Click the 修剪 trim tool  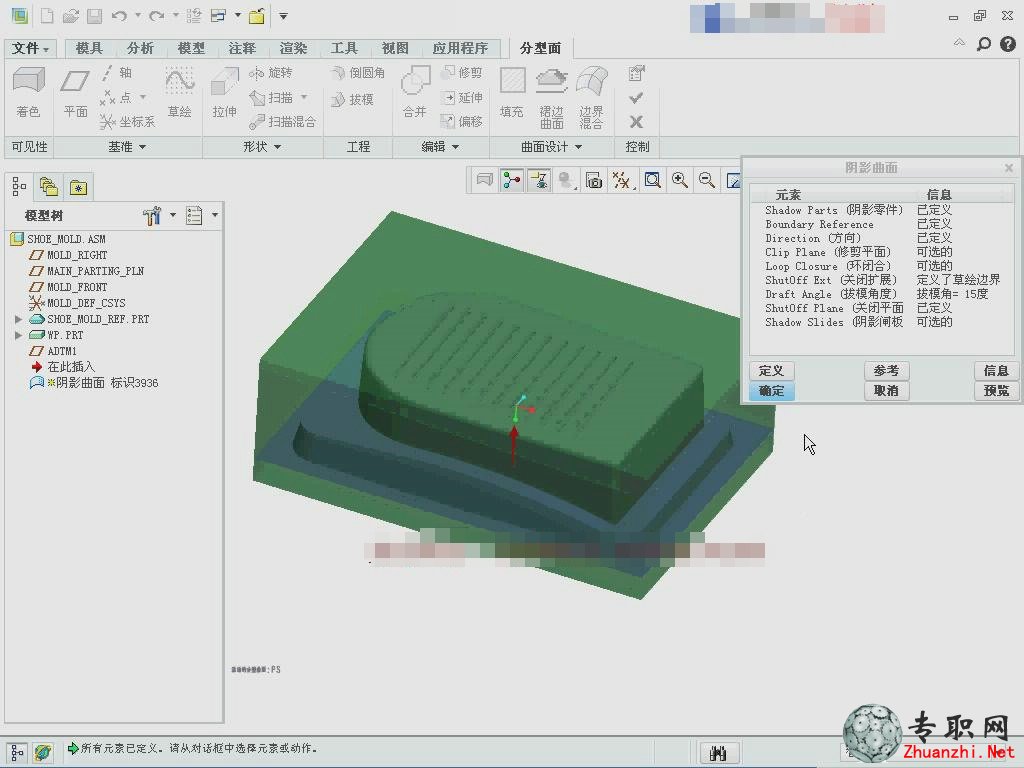click(x=462, y=72)
